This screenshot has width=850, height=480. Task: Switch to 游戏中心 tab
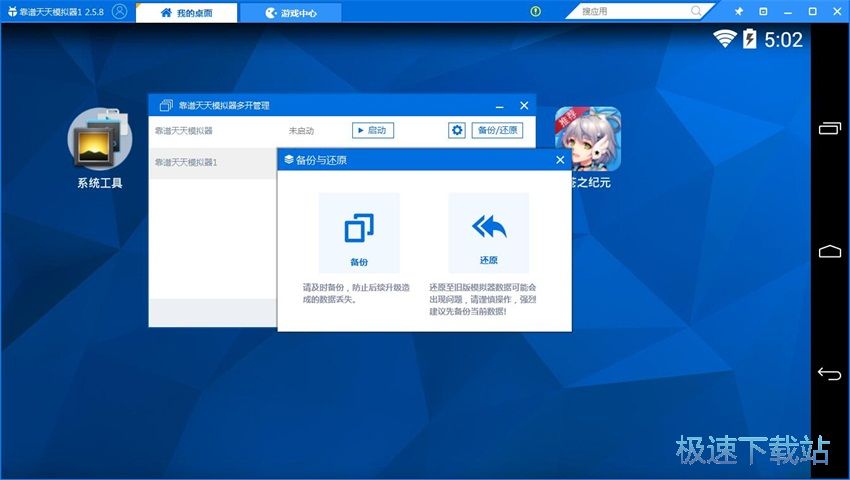click(x=291, y=12)
